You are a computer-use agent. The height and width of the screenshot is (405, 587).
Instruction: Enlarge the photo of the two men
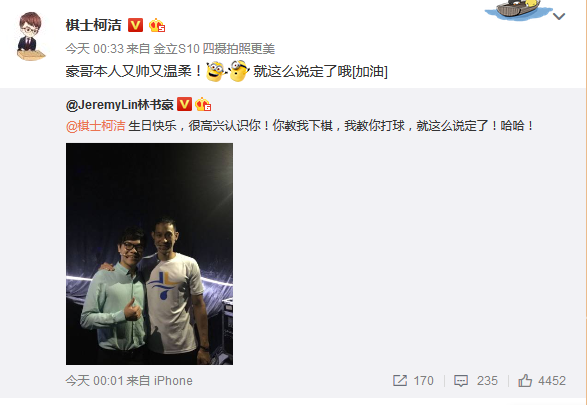click(x=149, y=254)
